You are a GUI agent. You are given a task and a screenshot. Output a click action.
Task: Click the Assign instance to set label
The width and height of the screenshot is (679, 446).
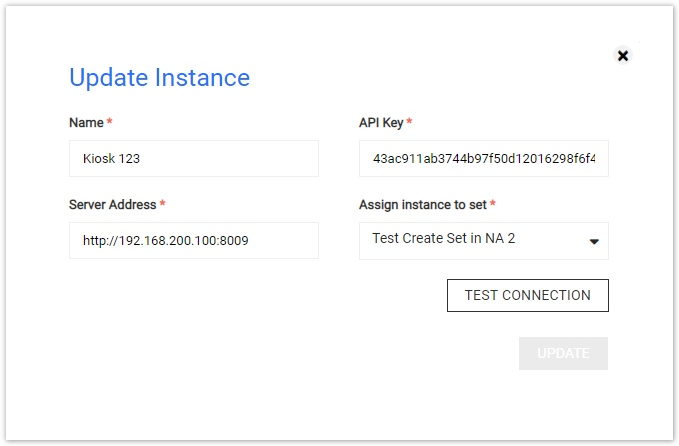[423, 204]
